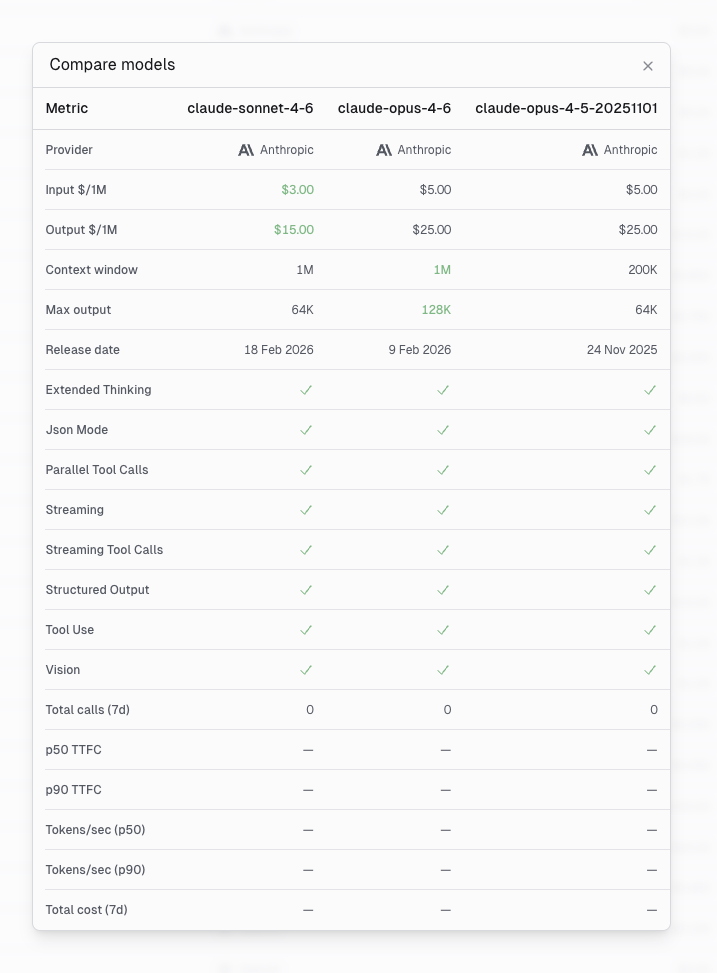The height and width of the screenshot is (973, 717).
Task: Click Total calls value 0 for claude-opus-4-6
Action: pos(447,710)
